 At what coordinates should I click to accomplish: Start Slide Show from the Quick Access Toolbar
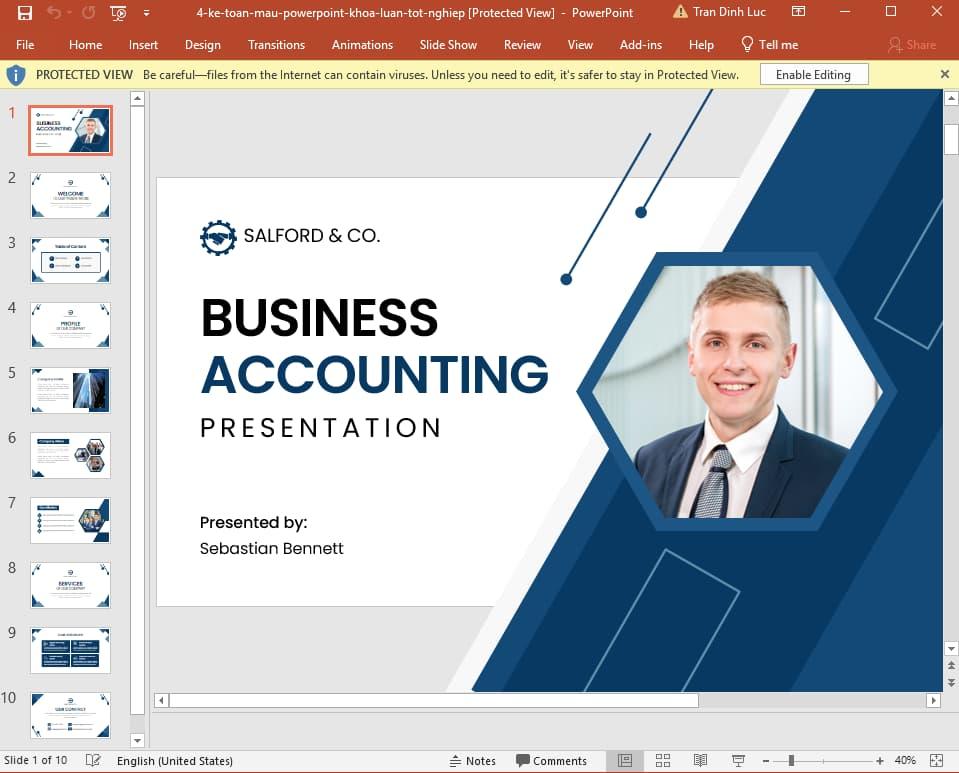(x=117, y=12)
